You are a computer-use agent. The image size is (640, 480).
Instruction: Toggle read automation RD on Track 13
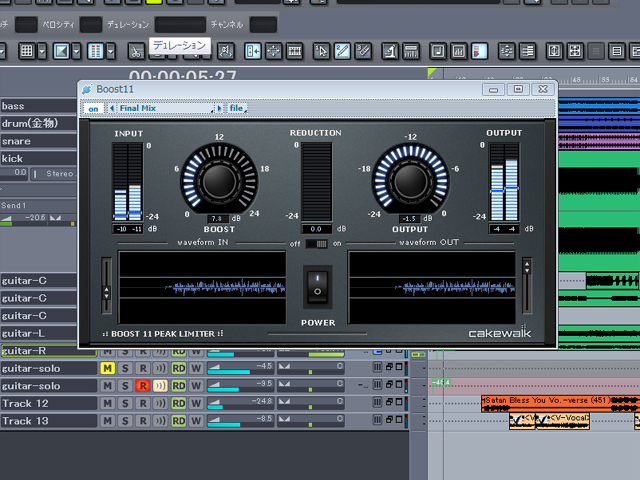[178, 421]
